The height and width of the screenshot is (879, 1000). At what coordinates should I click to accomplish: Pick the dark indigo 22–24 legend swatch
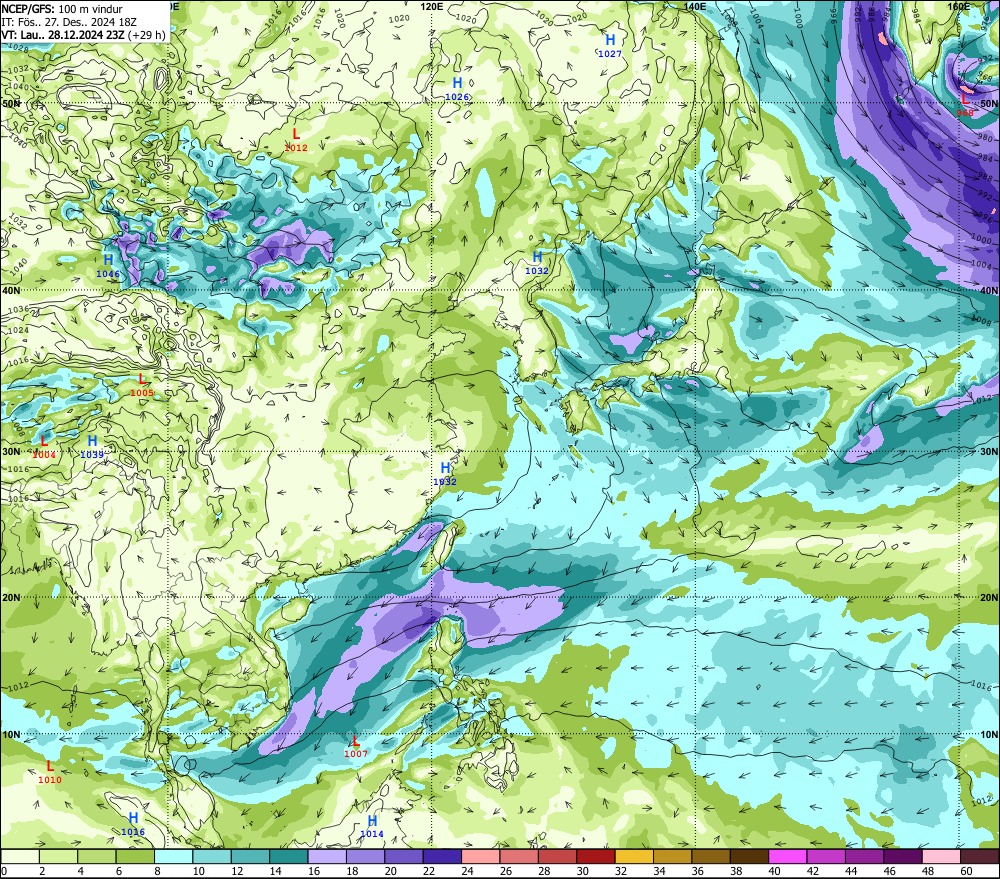coord(442,856)
